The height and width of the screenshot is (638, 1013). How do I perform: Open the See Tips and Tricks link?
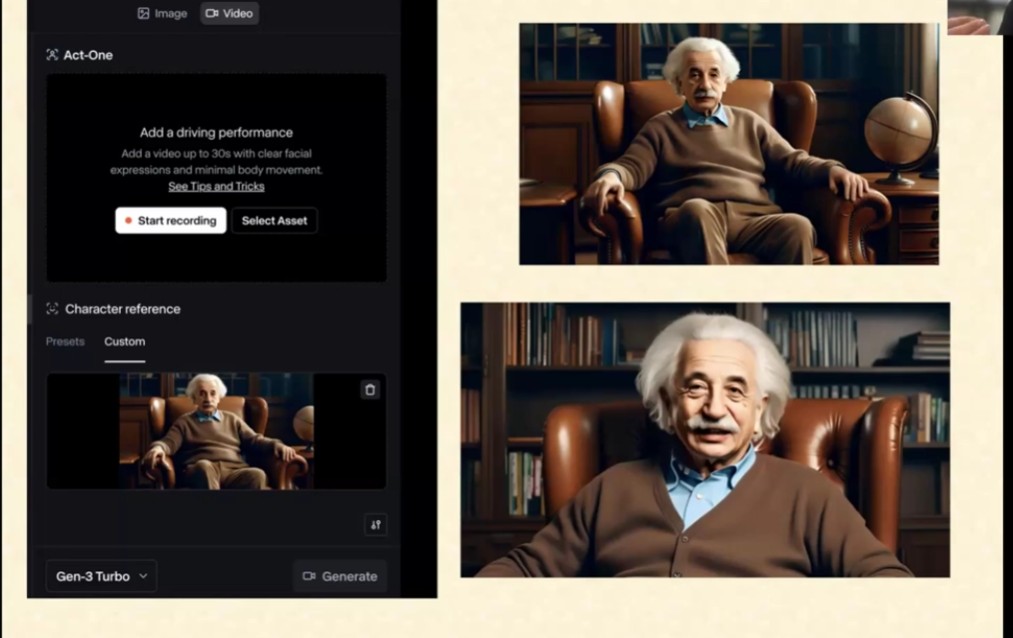click(x=216, y=186)
